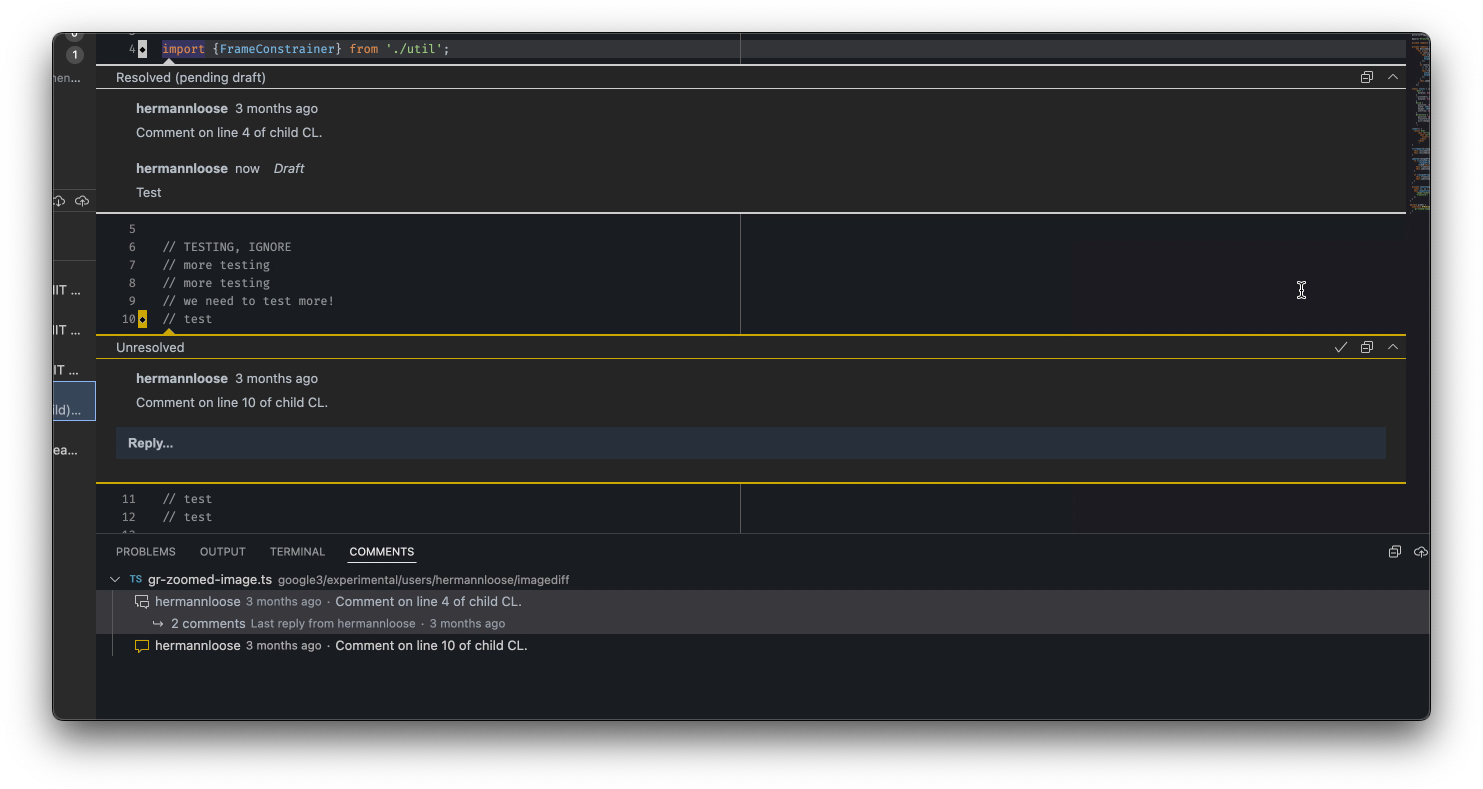Click the duplicate icon on the Unresolved thread header
This screenshot has height=789, width=1483.
tap(1367, 347)
